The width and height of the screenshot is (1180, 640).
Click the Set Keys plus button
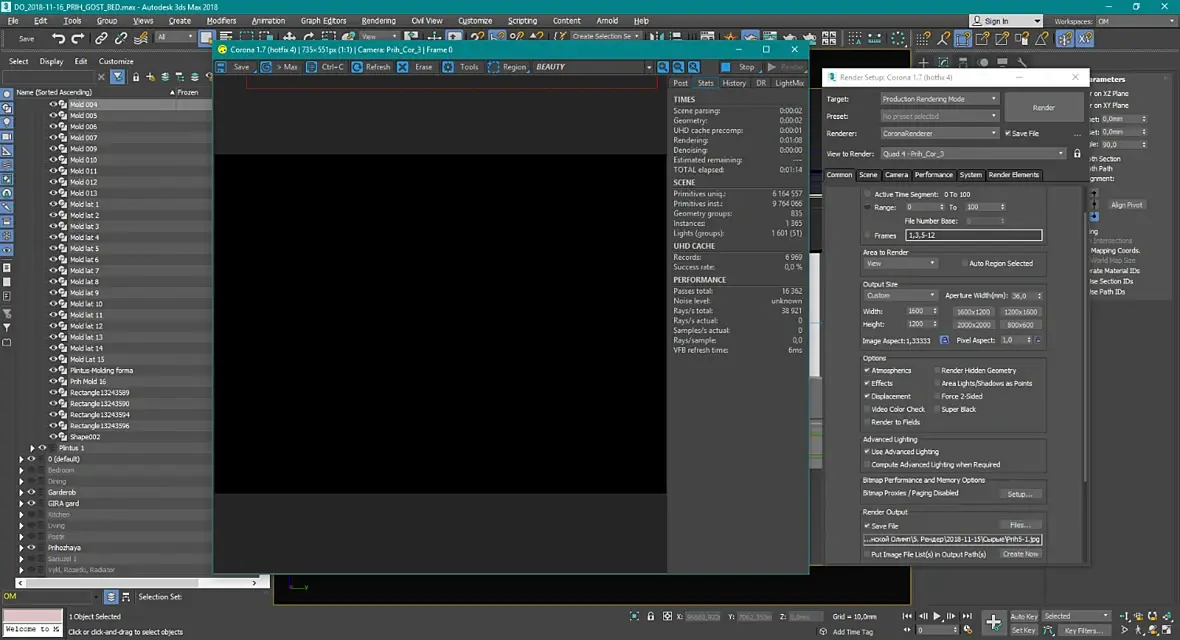[x=993, y=622]
